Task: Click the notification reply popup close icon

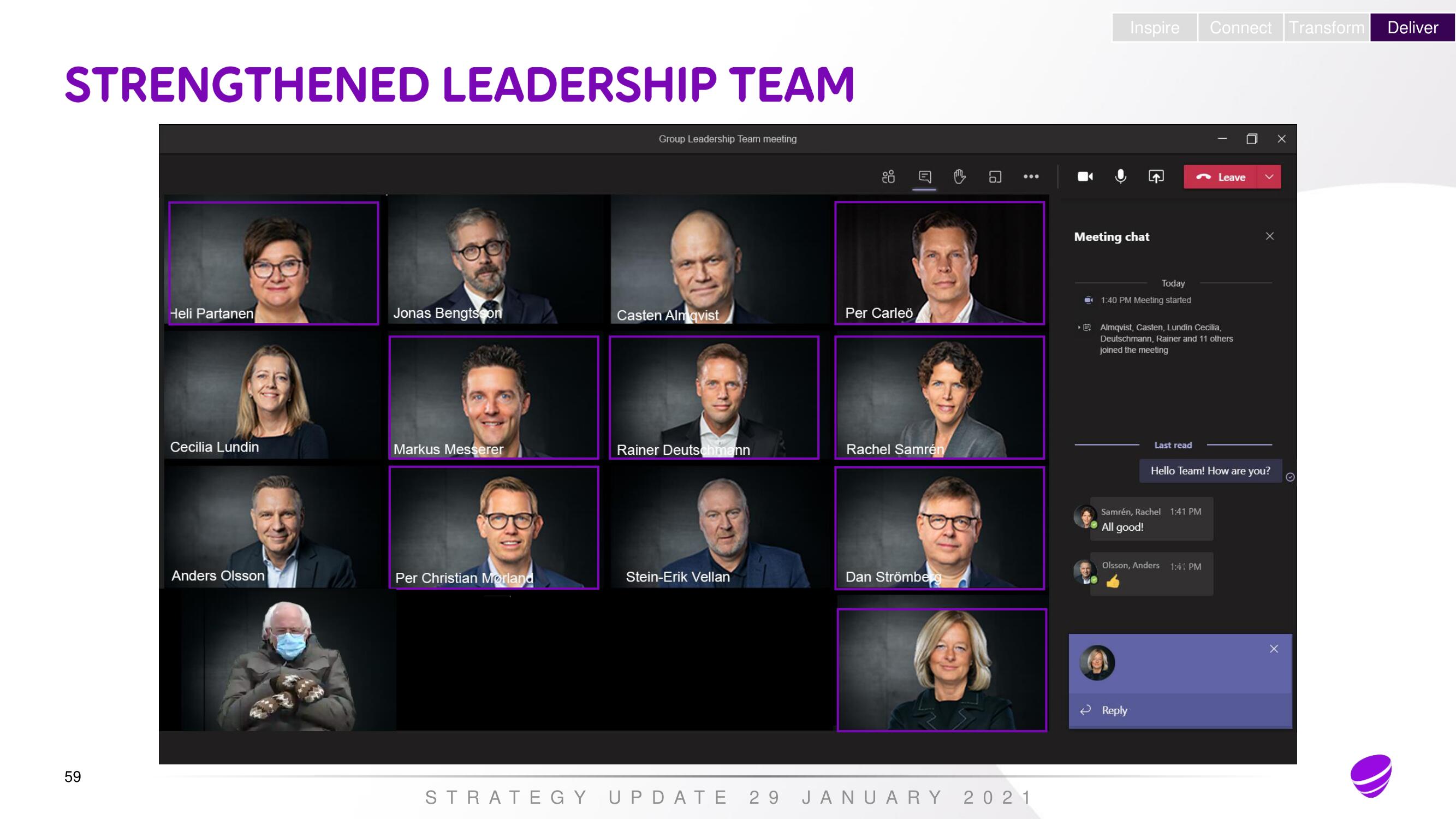Action: 1273,648
